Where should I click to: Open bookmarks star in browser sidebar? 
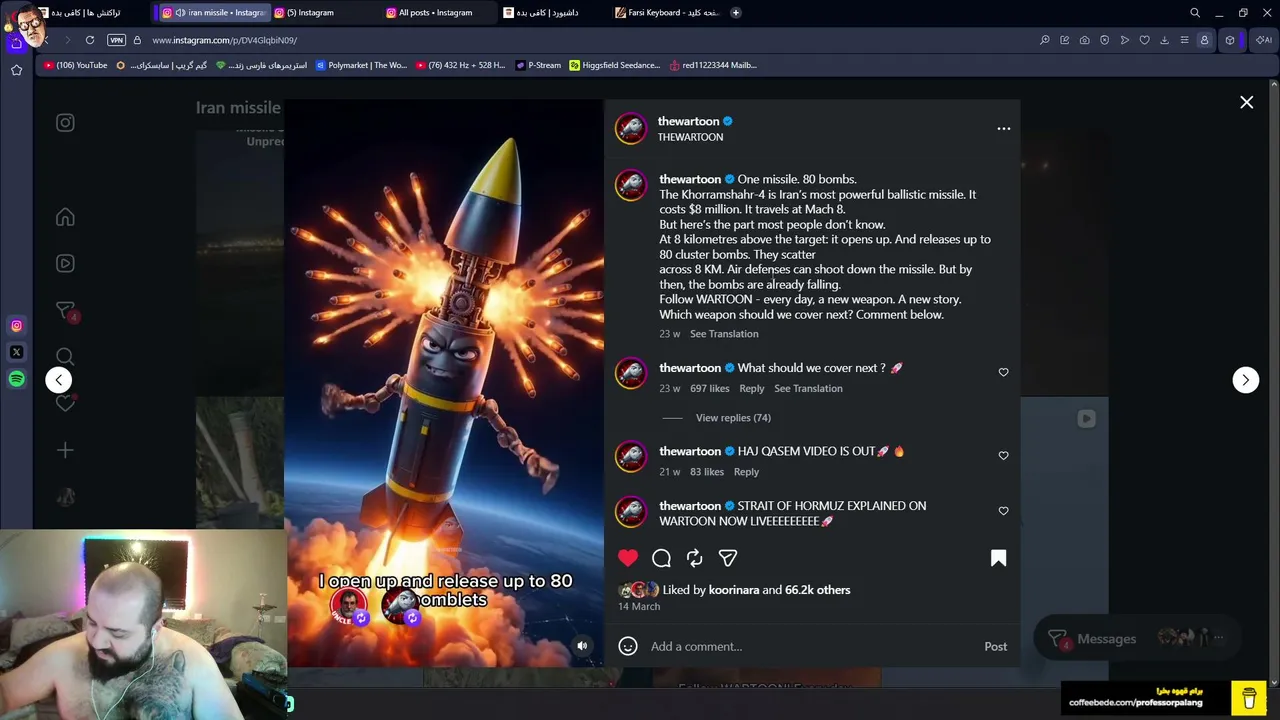tap(16, 70)
